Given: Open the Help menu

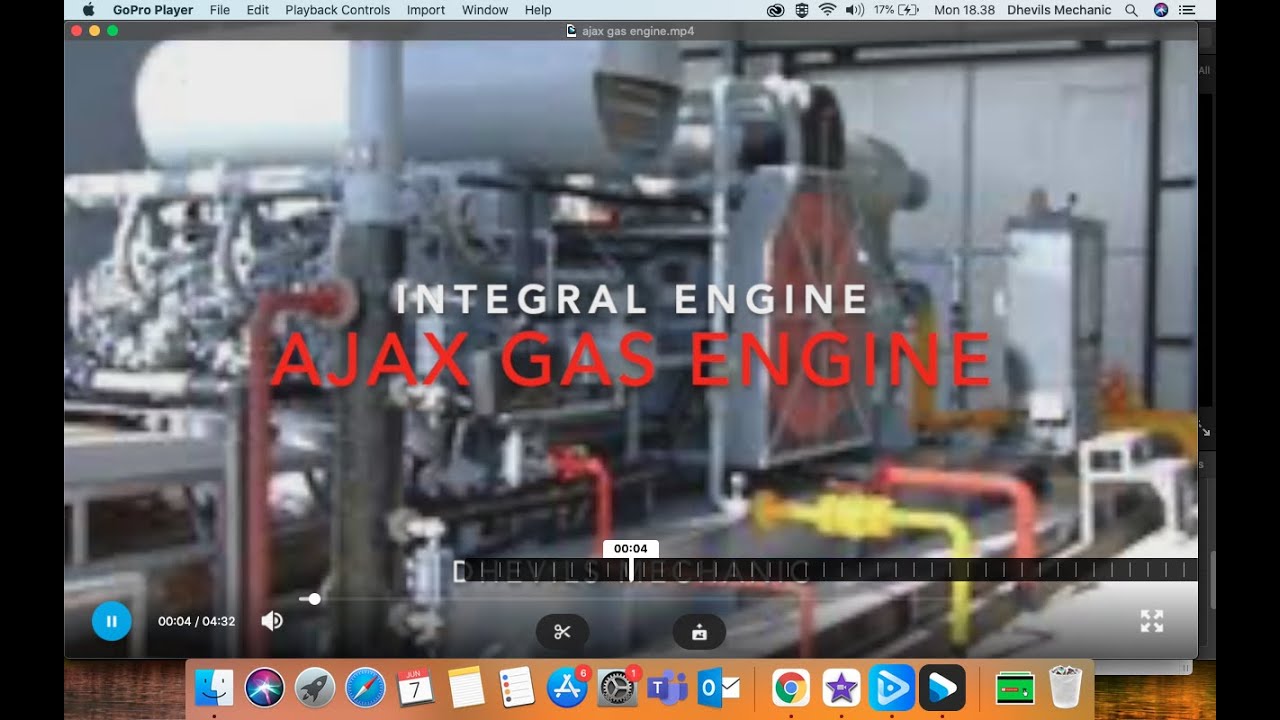Looking at the screenshot, I should click(538, 10).
